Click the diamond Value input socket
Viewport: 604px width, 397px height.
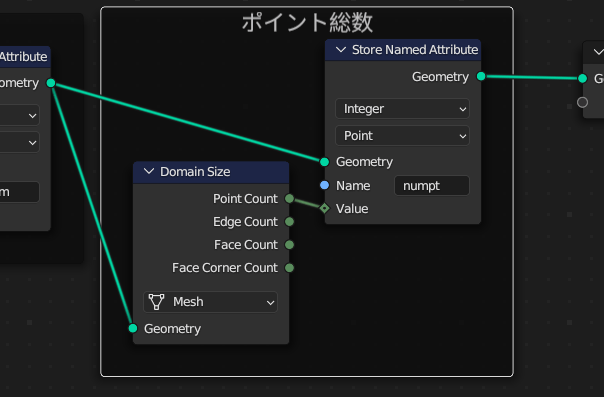point(325,209)
